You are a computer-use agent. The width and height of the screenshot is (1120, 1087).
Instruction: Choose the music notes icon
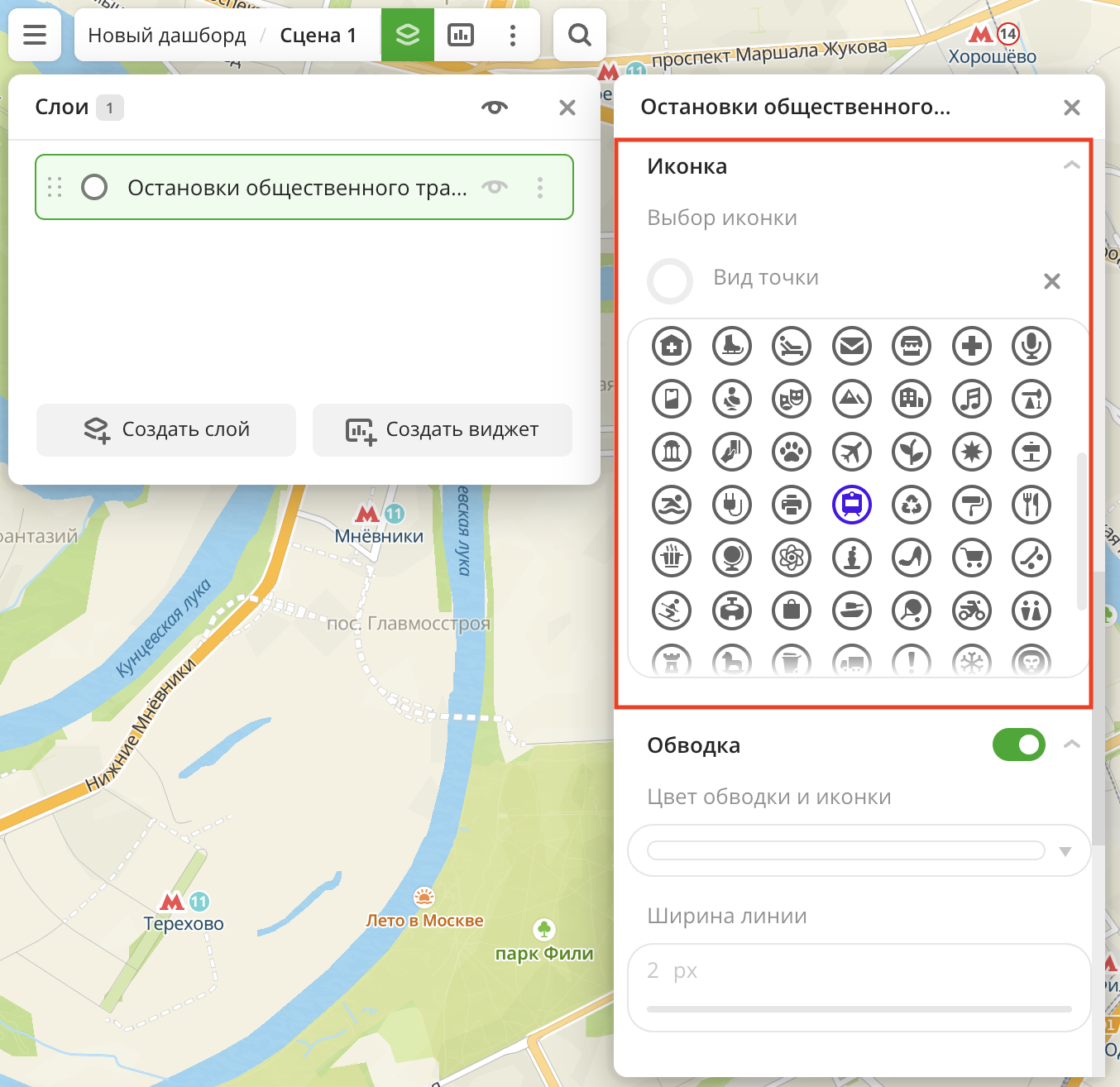[x=972, y=399]
